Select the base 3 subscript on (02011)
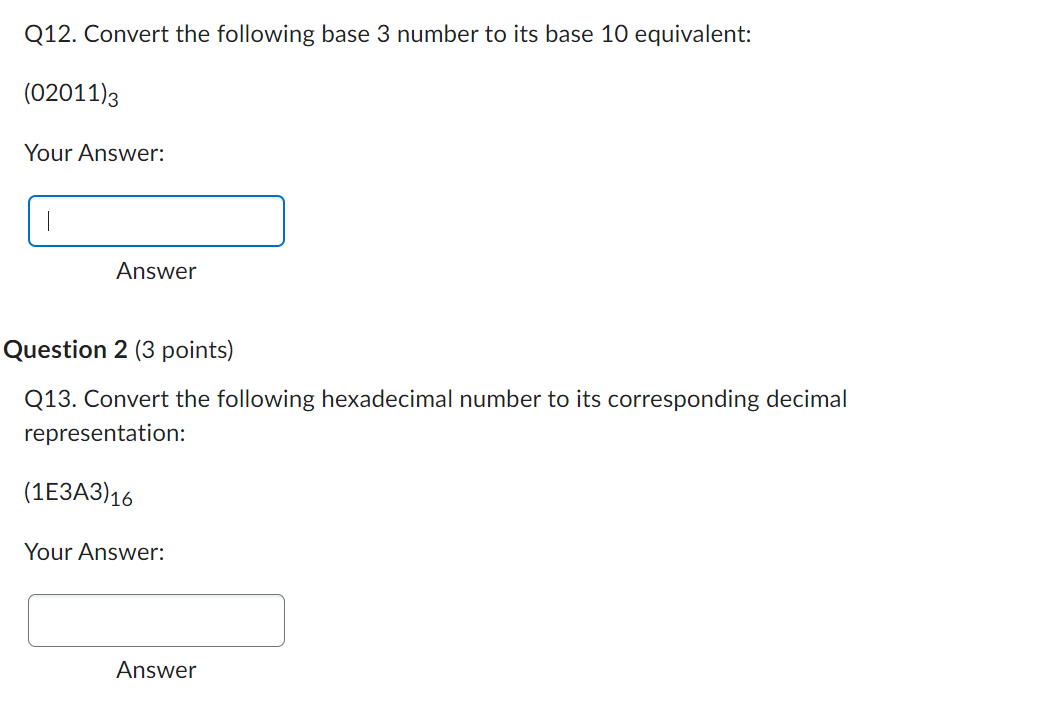Image resolution: width=1054 pixels, height=705 pixels. 113,102
